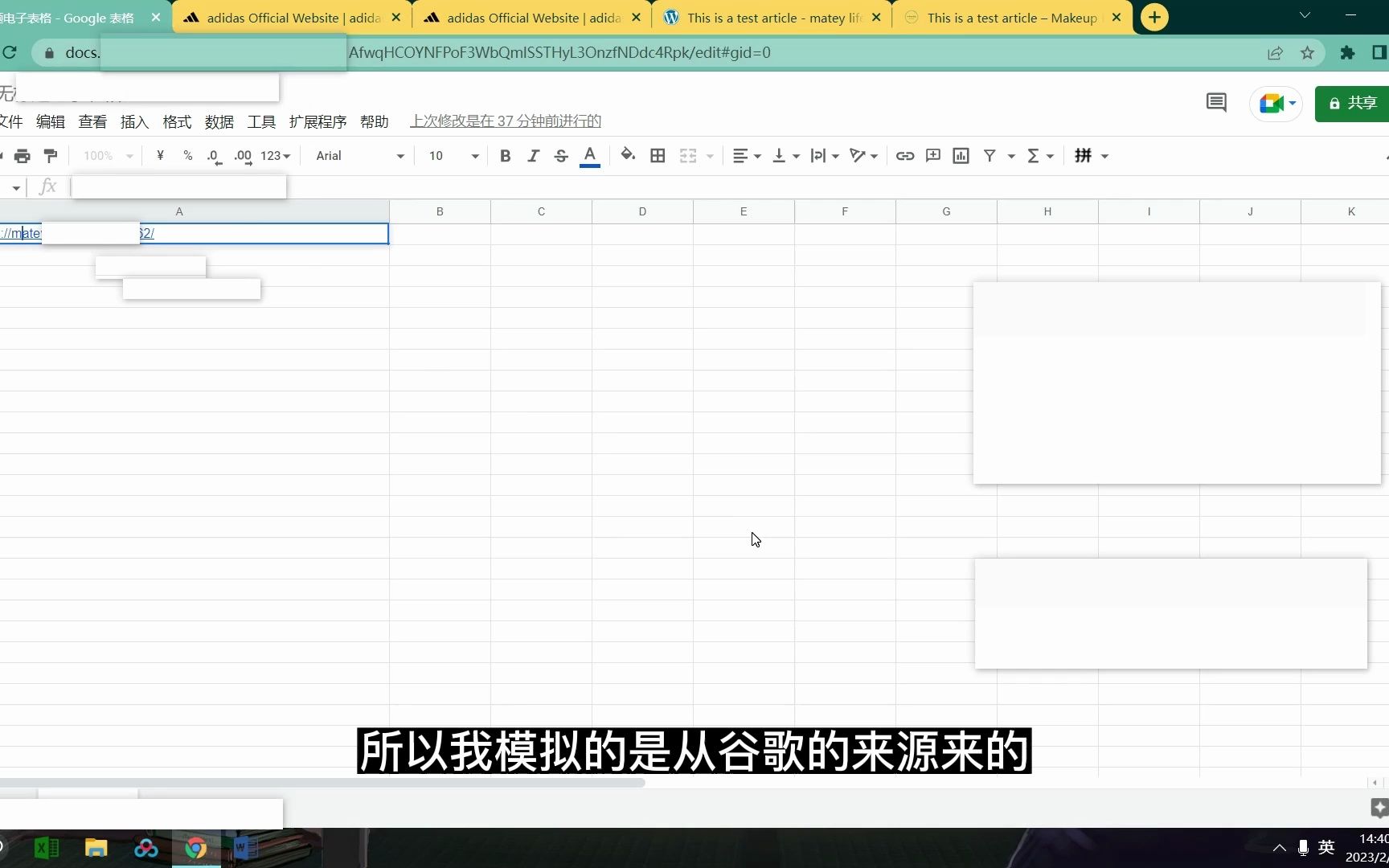Viewport: 1389px width, 868px height.
Task: Decrease decimal places icon
Action: pos(214,156)
